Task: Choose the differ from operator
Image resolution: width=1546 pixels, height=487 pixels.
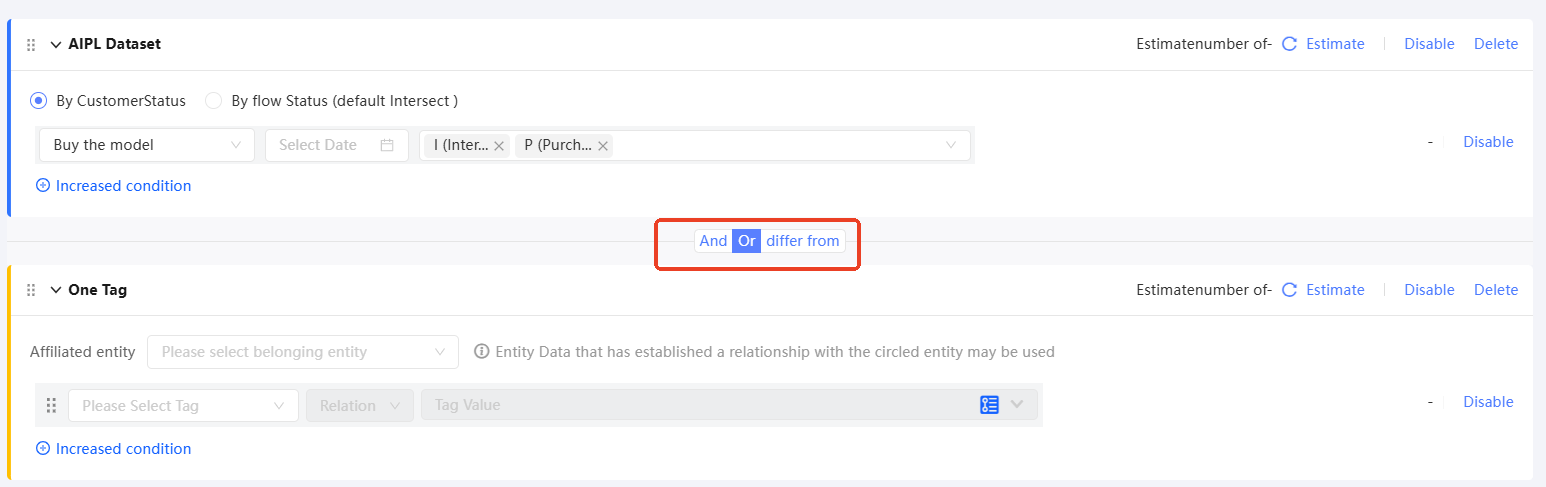Action: click(x=802, y=241)
